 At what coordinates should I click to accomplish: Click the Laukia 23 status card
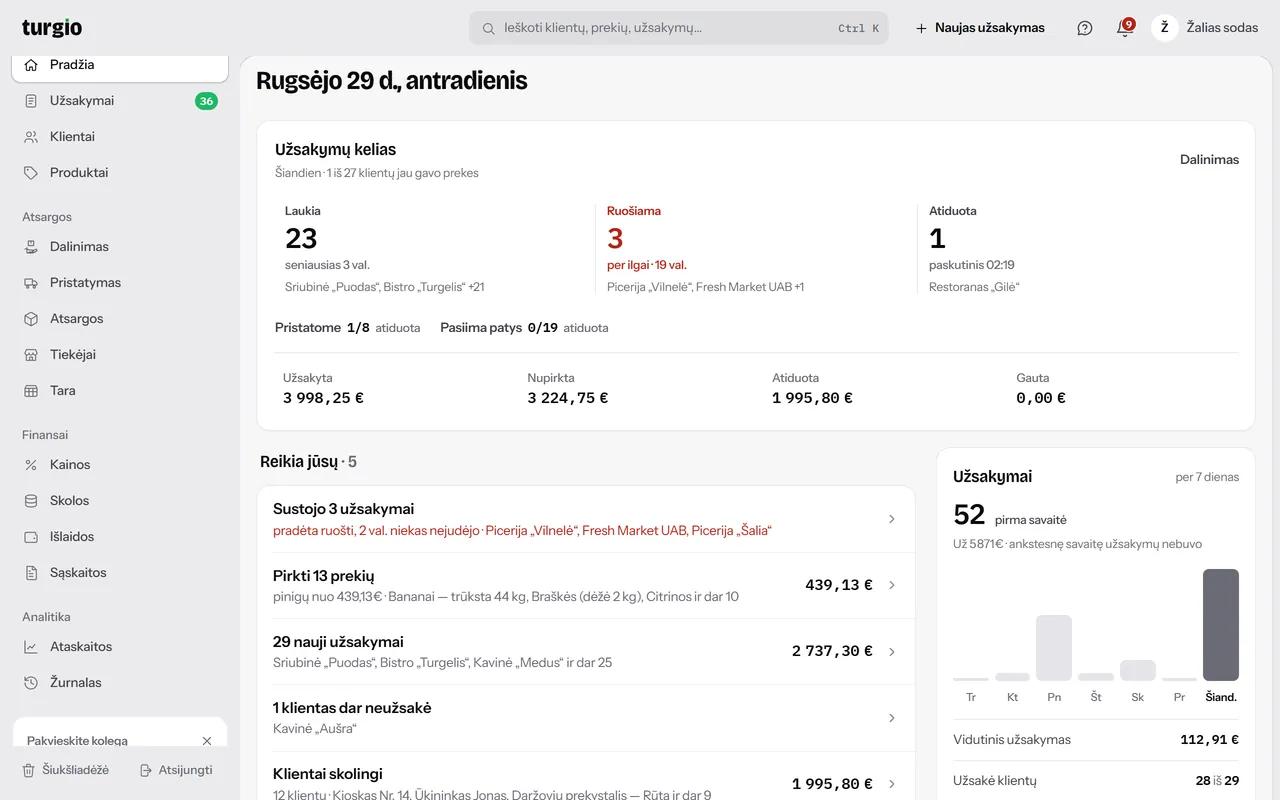434,250
